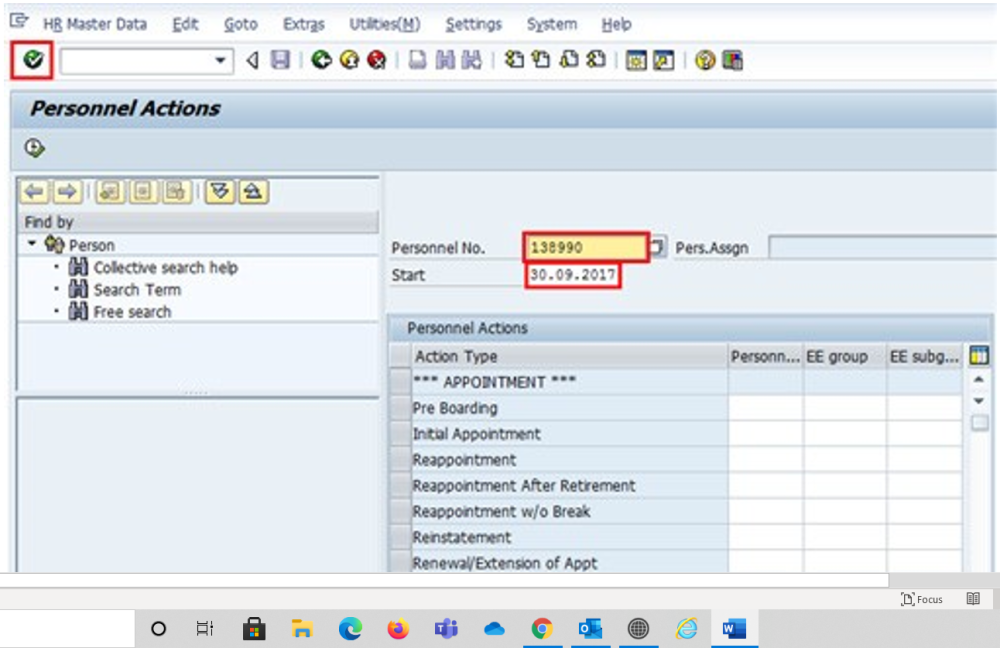This screenshot has width=1000, height=648.
Task: Go to First Page icon
Action: point(514,60)
